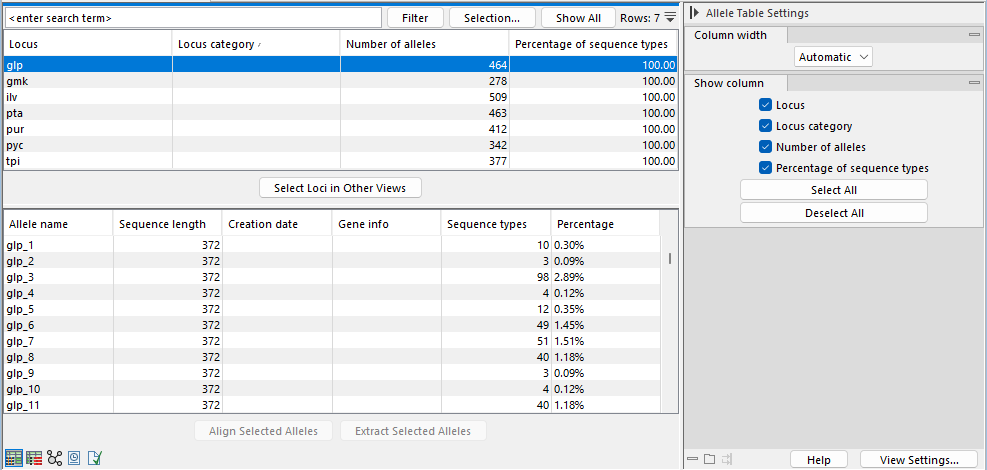Select the glp locus row
987x470 pixels.
(x=341, y=64)
